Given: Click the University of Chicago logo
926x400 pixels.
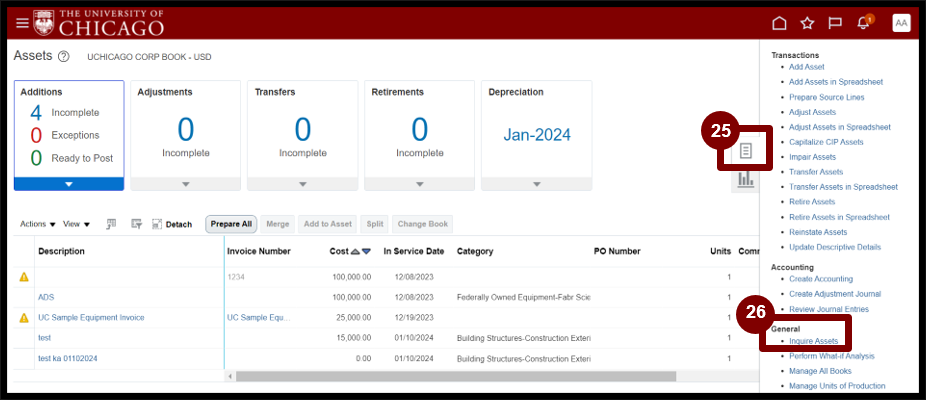Looking at the screenshot, I should (x=98, y=23).
